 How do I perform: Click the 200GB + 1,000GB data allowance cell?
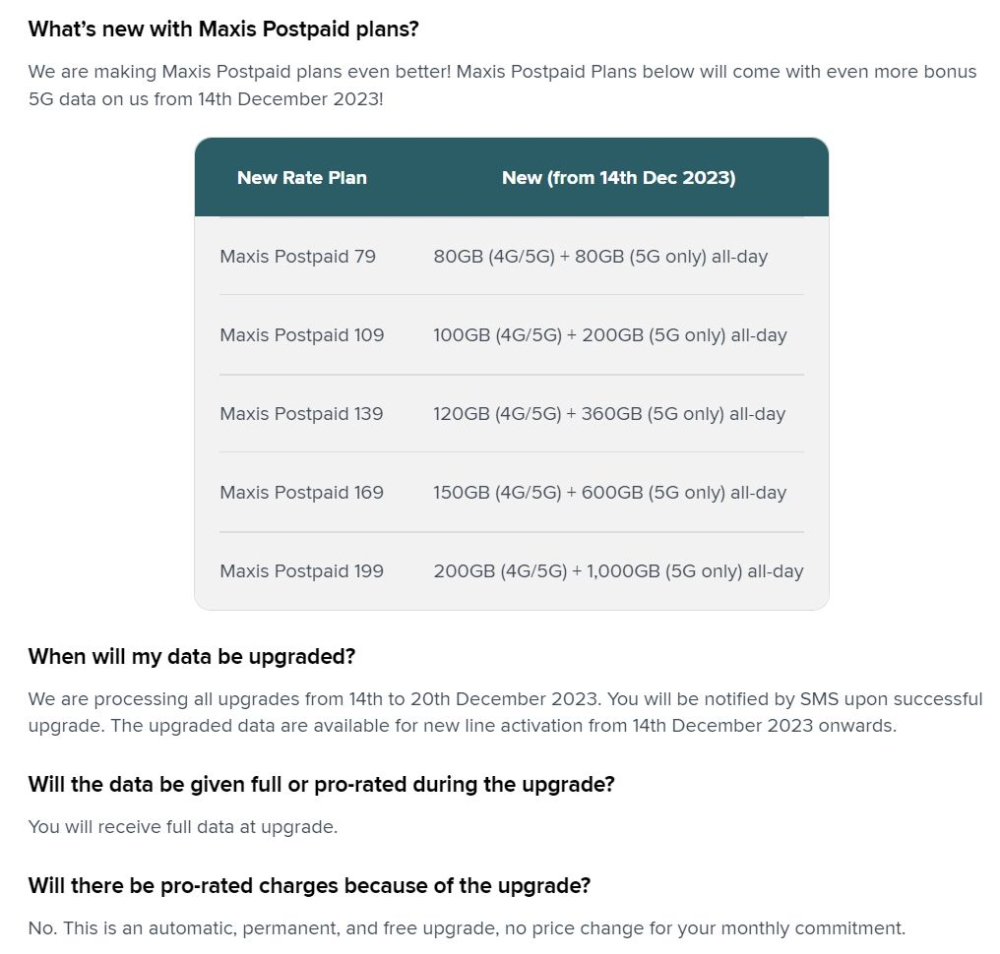[x=618, y=572]
